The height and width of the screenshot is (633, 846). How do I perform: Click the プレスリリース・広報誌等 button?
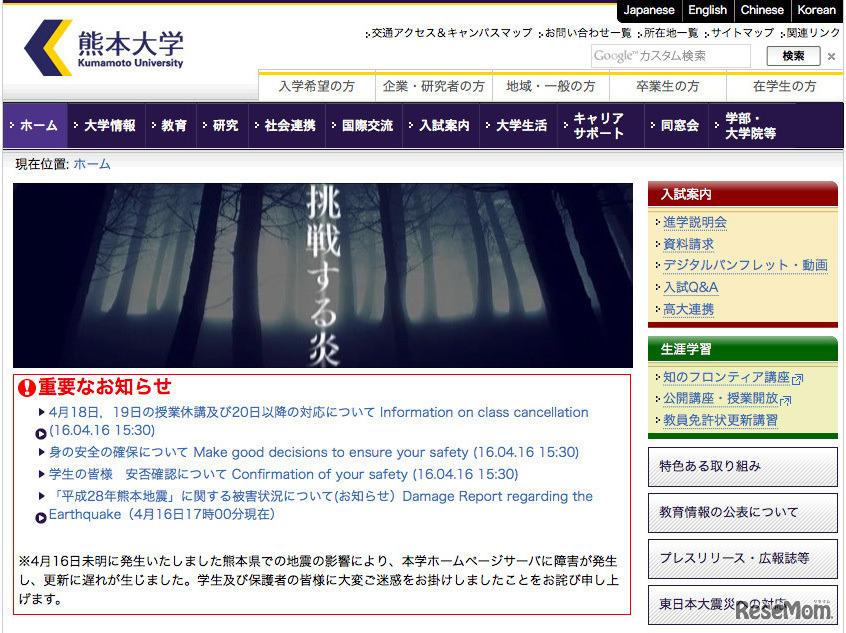[742, 559]
